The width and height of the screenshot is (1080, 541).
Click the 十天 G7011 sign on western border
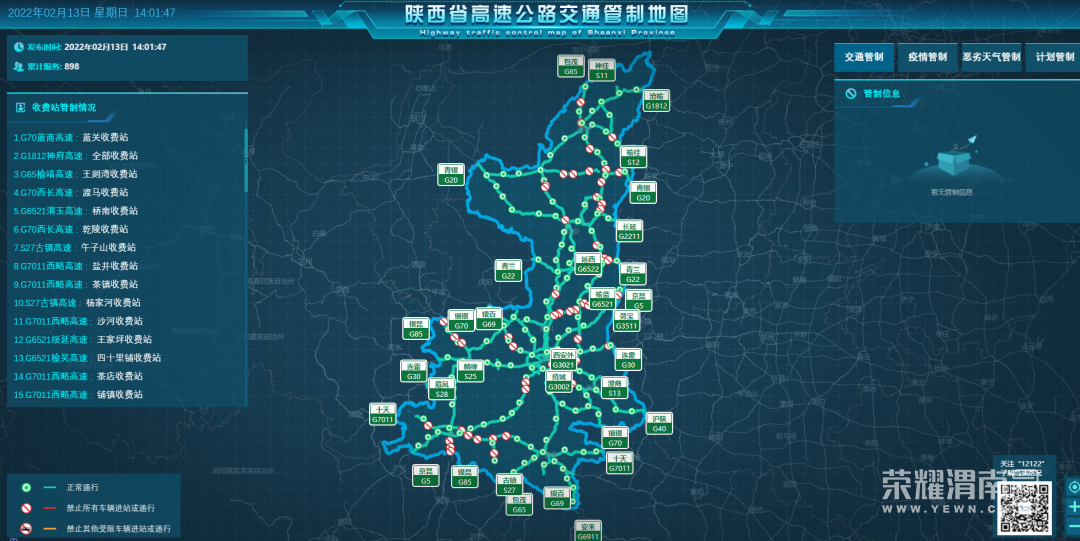tap(383, 414)
